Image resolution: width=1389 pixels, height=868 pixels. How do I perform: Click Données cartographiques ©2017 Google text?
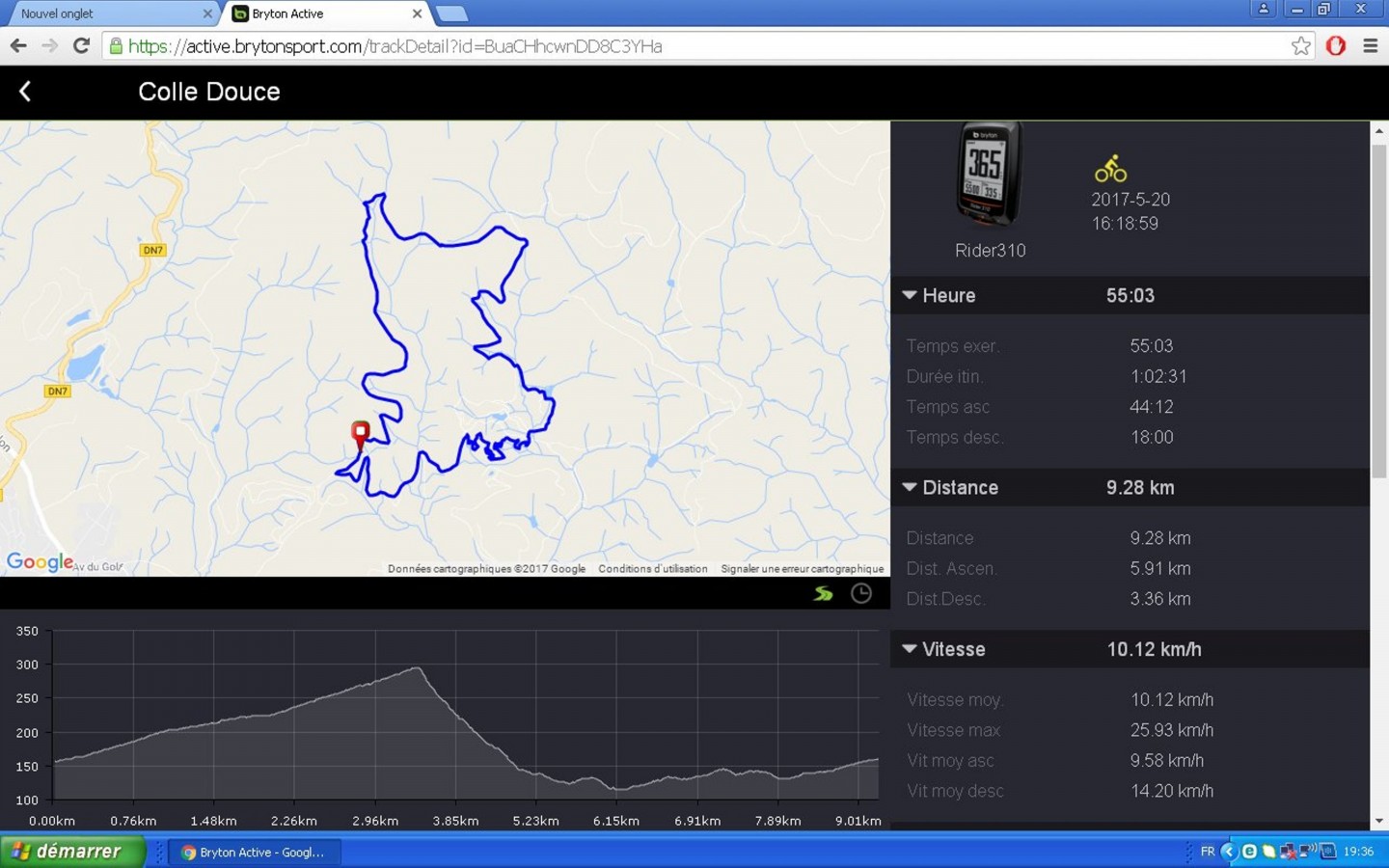(486, 569)
